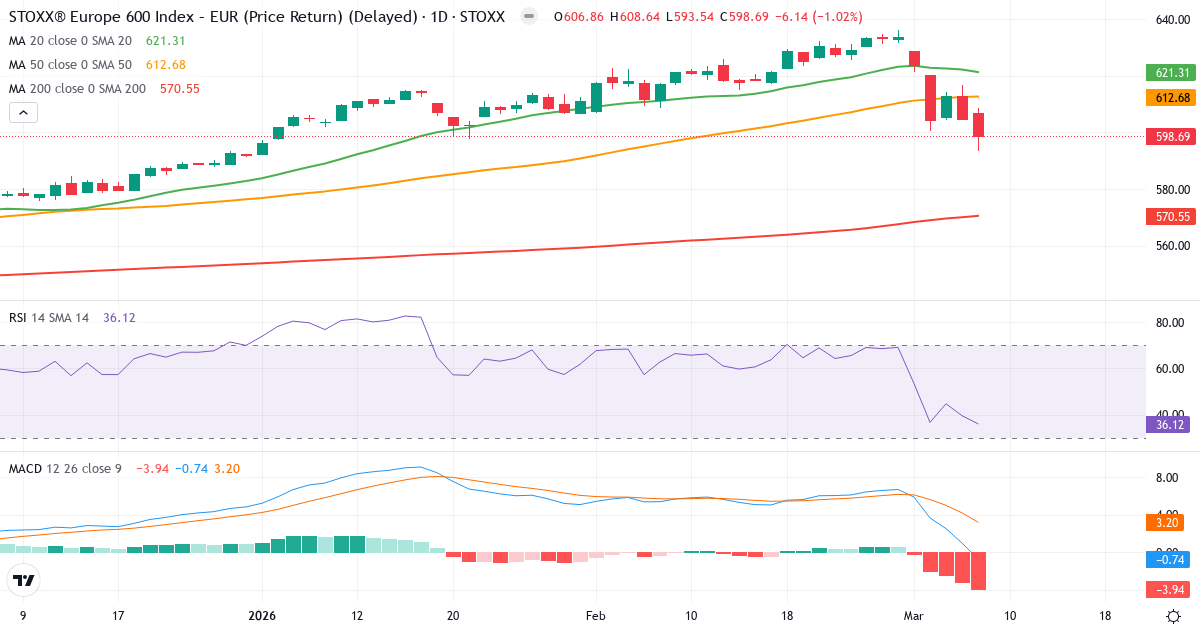Click the orange MACD signal 3.20 badge

[1166, 521]
